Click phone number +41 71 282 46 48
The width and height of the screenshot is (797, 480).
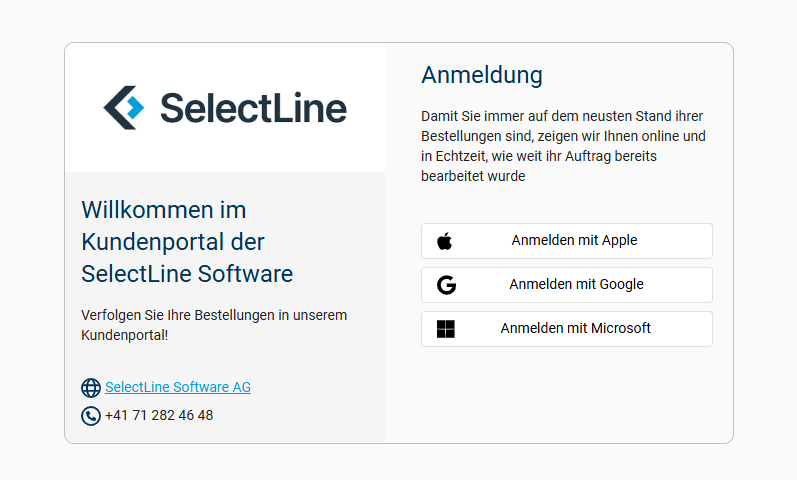click(x=159, y=415)
